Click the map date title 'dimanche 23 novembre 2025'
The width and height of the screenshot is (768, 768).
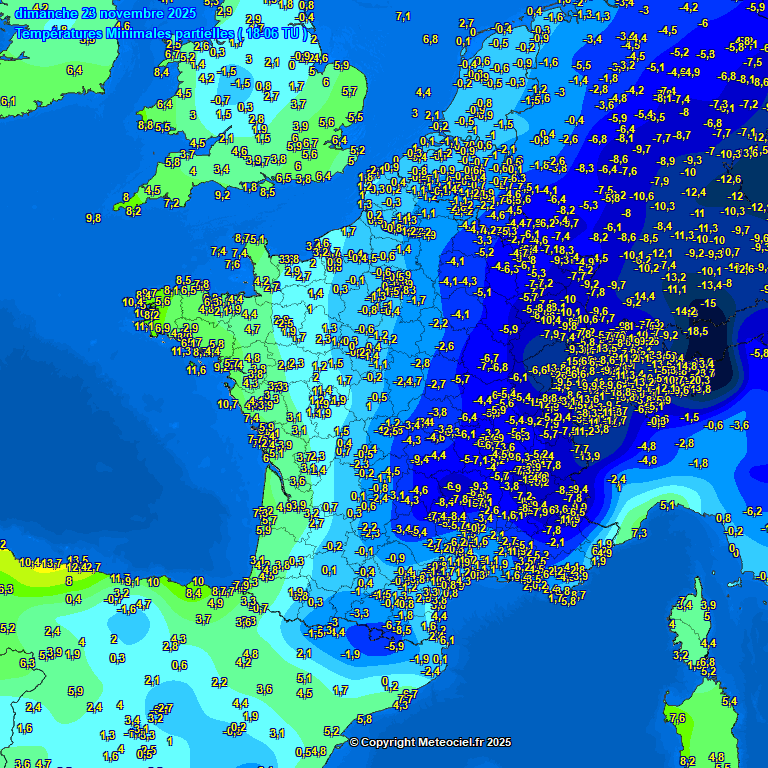(x=105, y=14)
